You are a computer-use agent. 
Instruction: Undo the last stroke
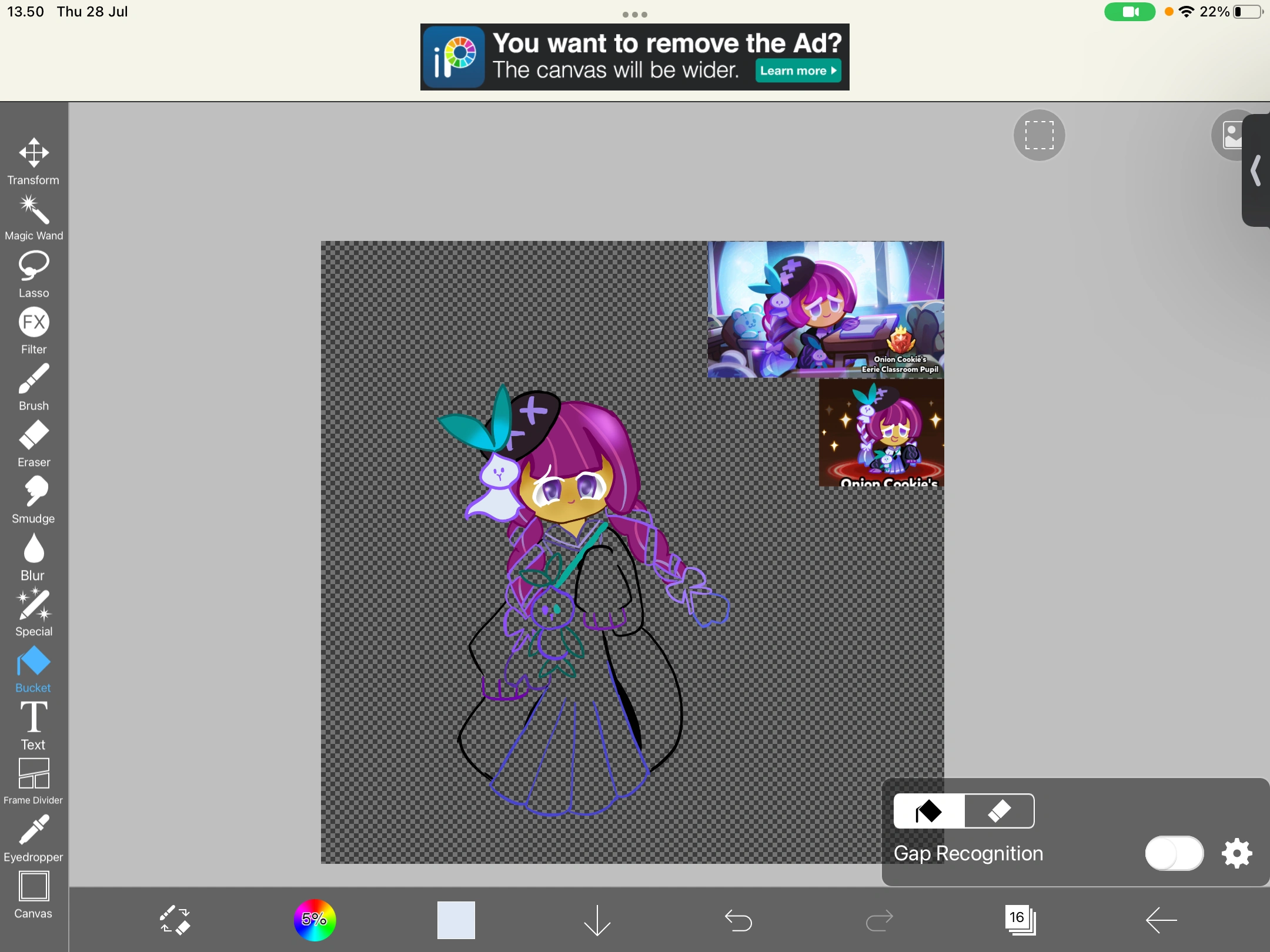coord(738,919)
